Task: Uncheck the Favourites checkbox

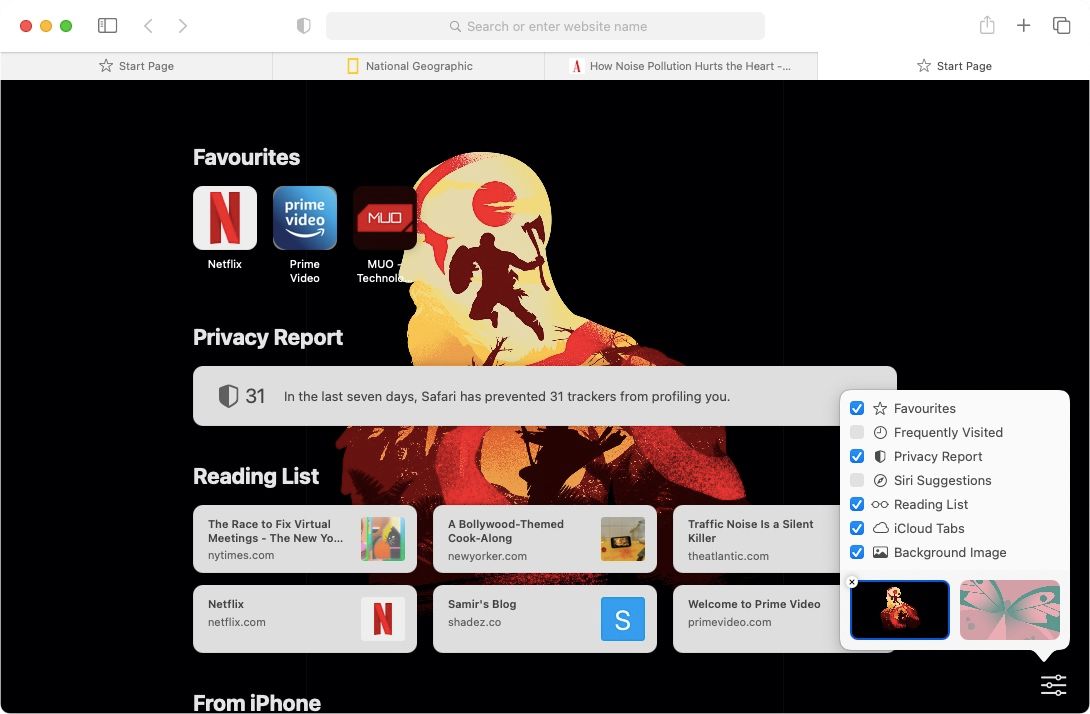Action: pyautogui.click(x=856, y=408)
